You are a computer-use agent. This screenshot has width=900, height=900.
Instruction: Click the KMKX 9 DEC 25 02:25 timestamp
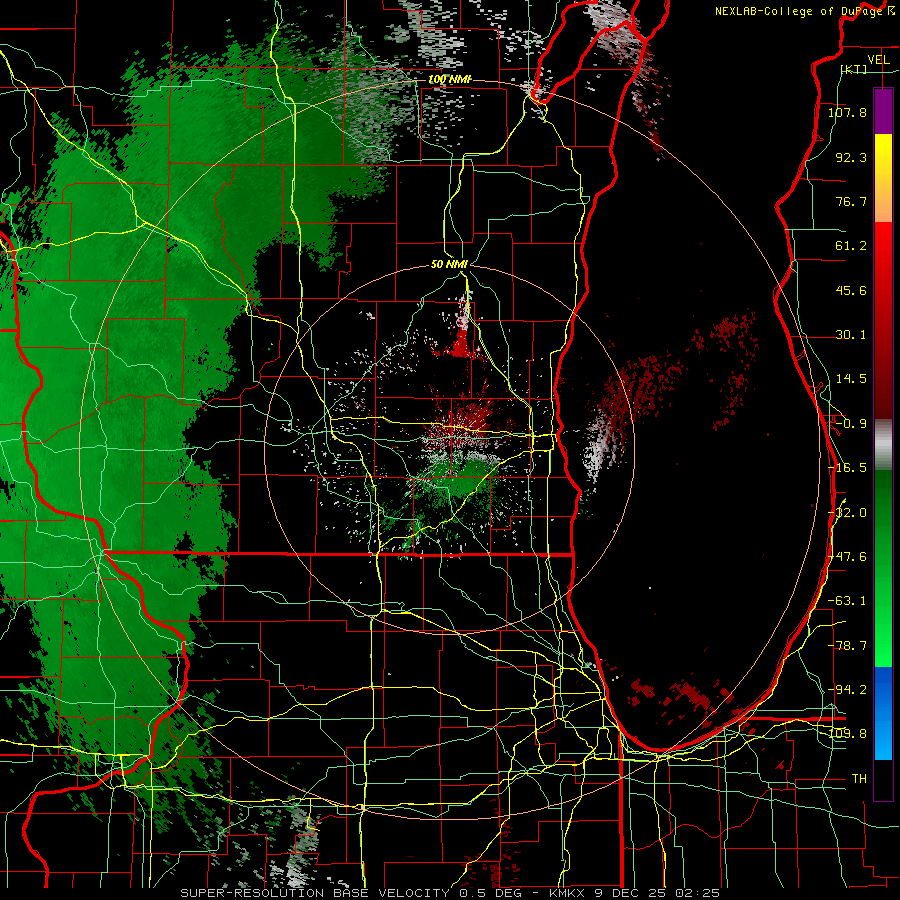click(x=634, y=893)
